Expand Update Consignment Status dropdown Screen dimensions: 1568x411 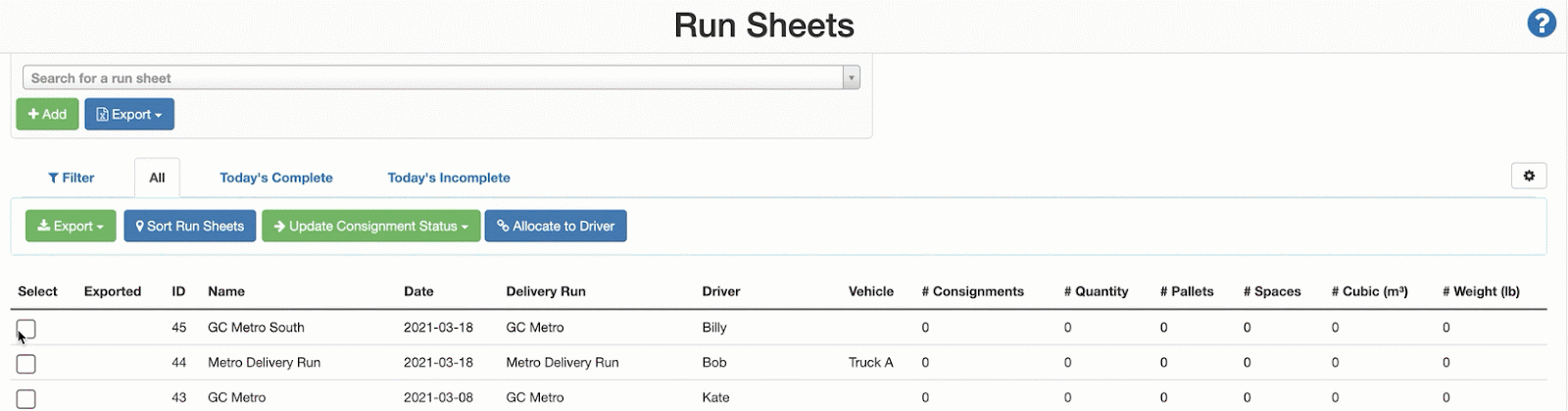click(370, 226)
